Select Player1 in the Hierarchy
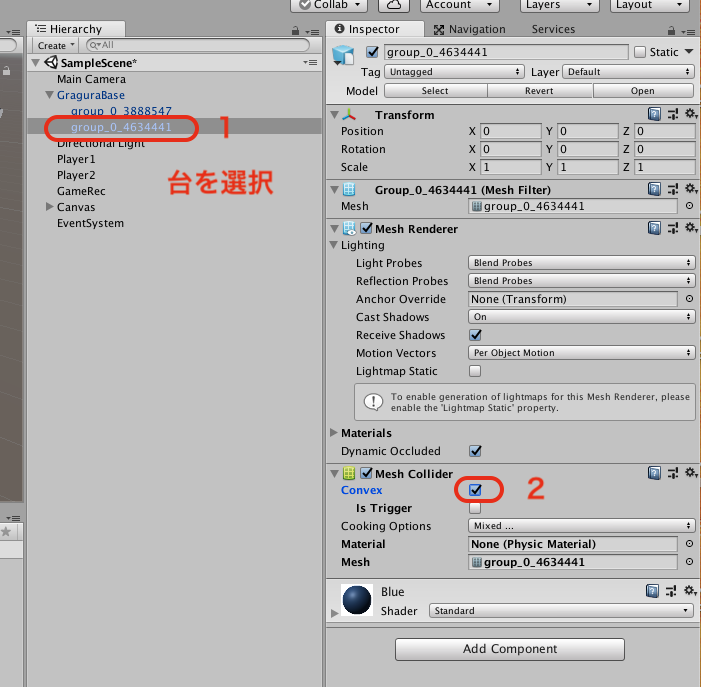Viewport: 701px width, 687px height. pos(76,159)
